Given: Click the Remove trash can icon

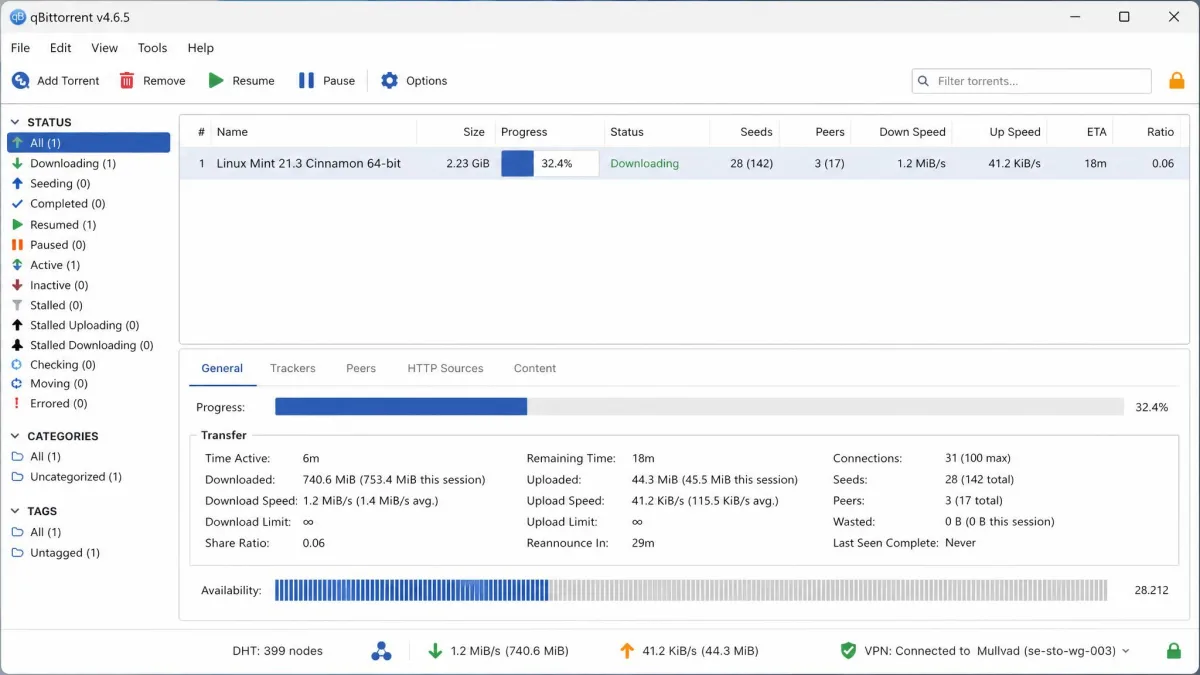Looking at the screenshot, I should coord(127,81).
